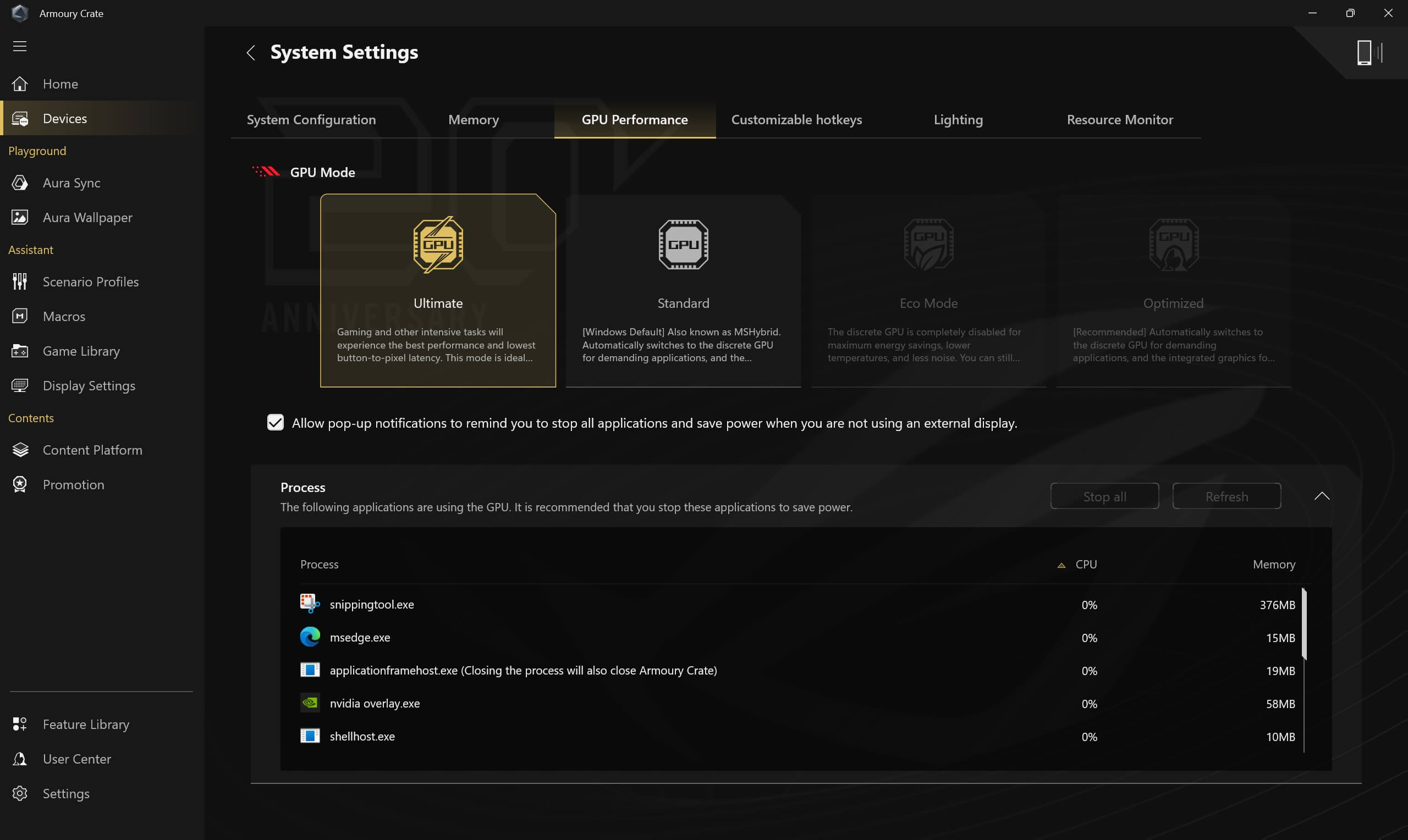Open Aura Sync via its icon
The width and height of the screenshot is (1408, 840).
(20, 183)
